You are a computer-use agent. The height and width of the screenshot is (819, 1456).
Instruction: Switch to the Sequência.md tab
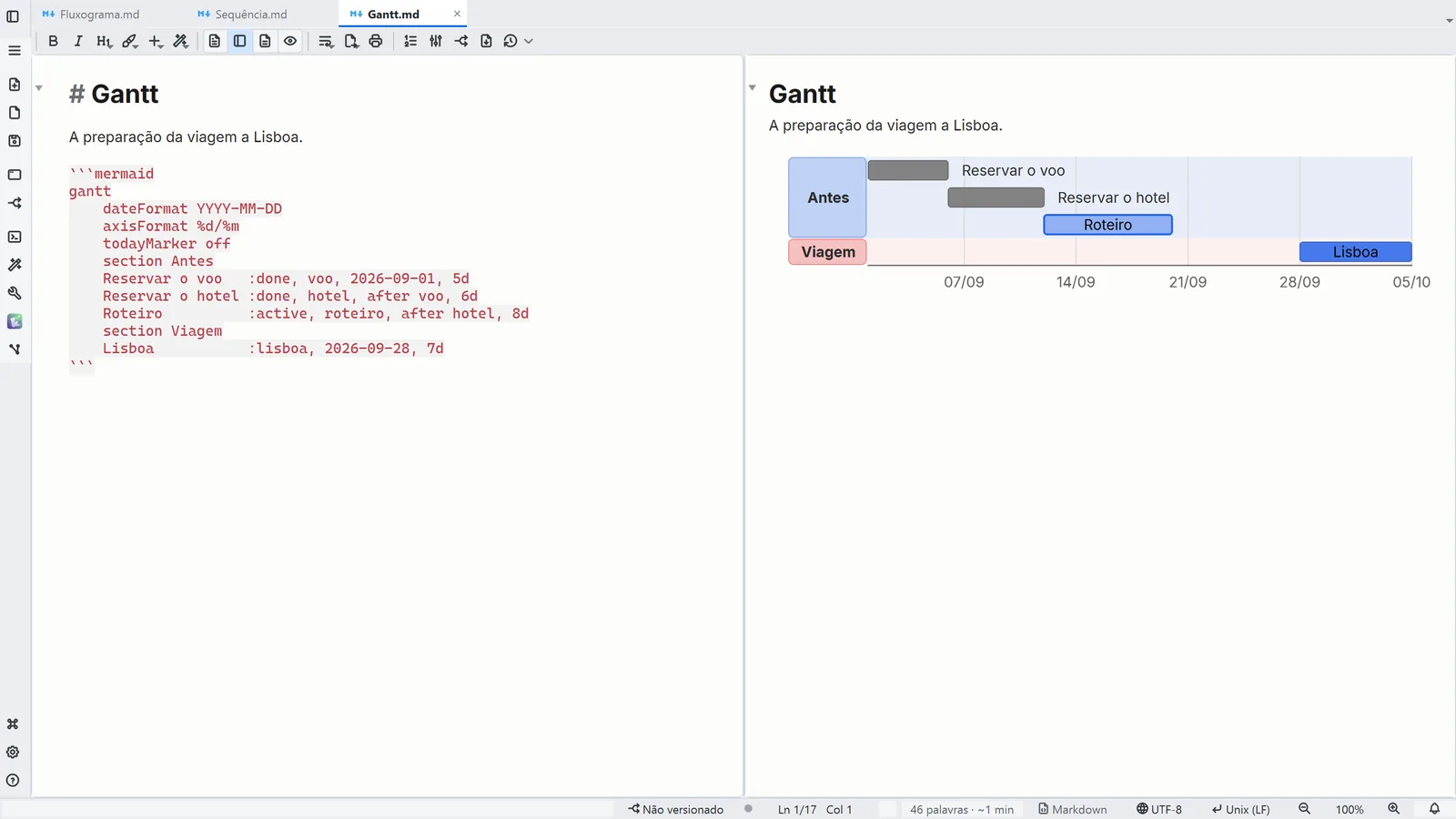(242, 14)
